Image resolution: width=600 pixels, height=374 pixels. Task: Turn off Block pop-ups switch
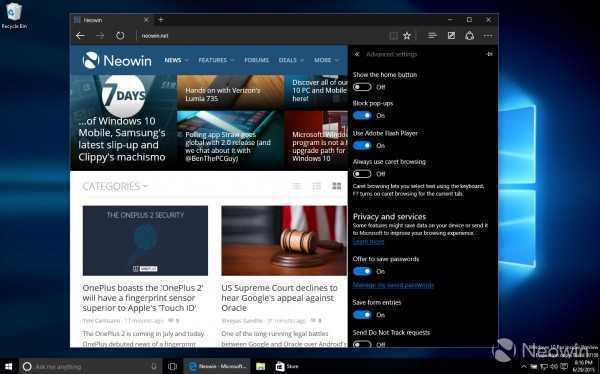click(x=362, y=115)
